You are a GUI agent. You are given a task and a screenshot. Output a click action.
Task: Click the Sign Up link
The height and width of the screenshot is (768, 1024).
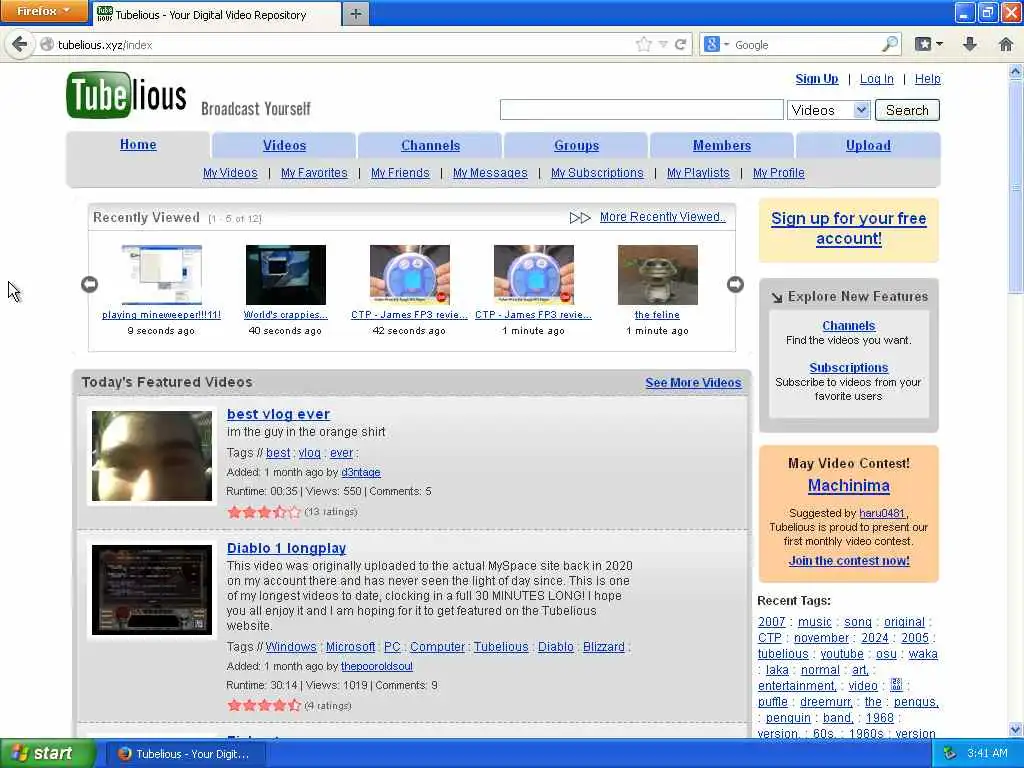pyautogui.click(x=816, y=79)
